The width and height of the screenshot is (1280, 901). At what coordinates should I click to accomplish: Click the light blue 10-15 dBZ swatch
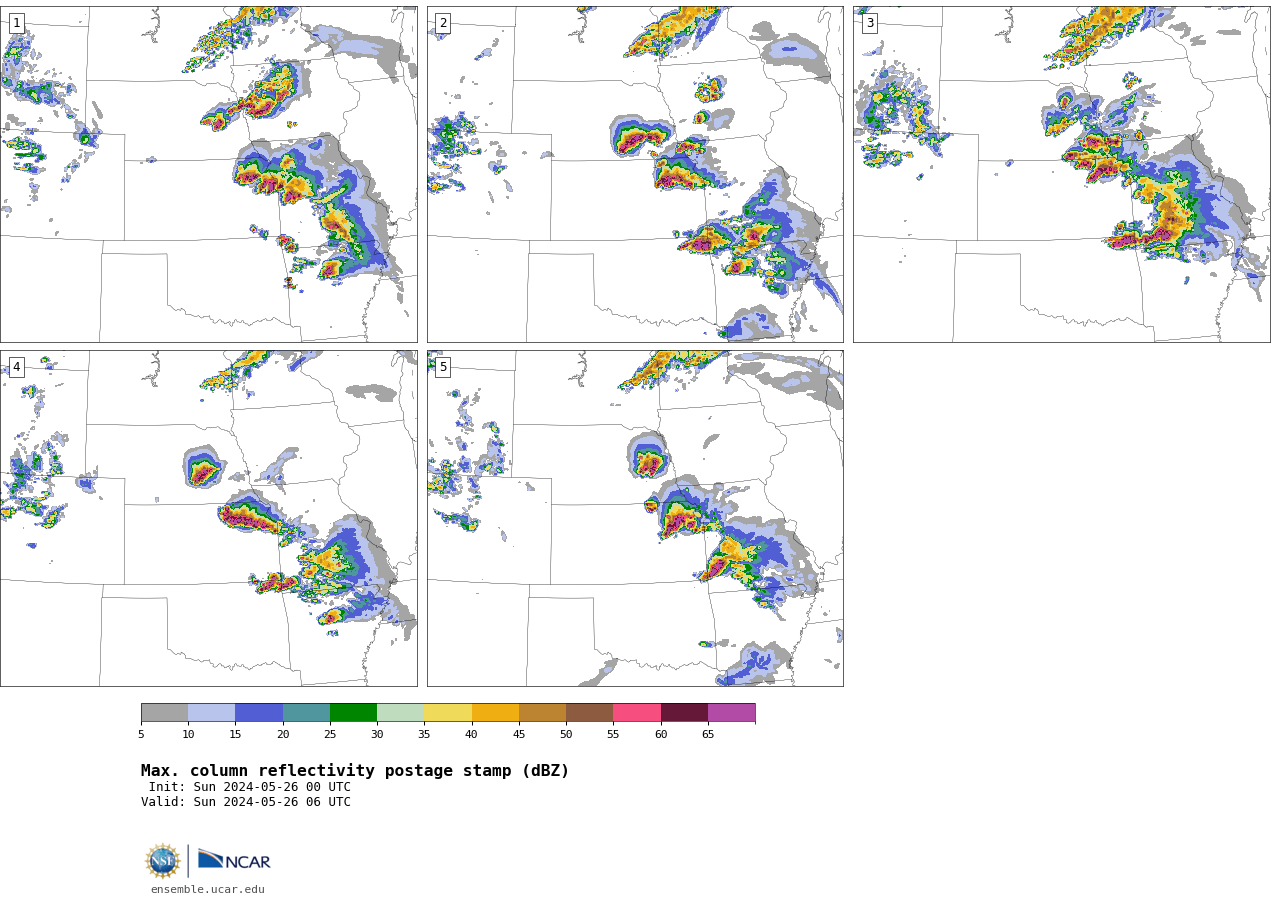[x=211, y=712]
